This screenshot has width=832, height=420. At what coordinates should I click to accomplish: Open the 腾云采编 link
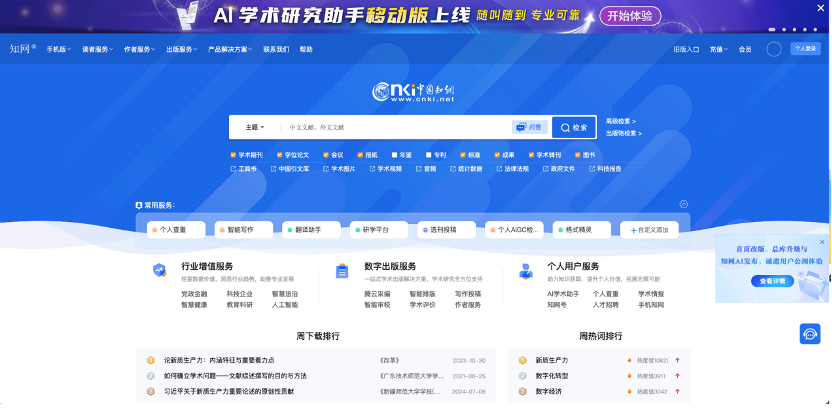coord(377,294)
